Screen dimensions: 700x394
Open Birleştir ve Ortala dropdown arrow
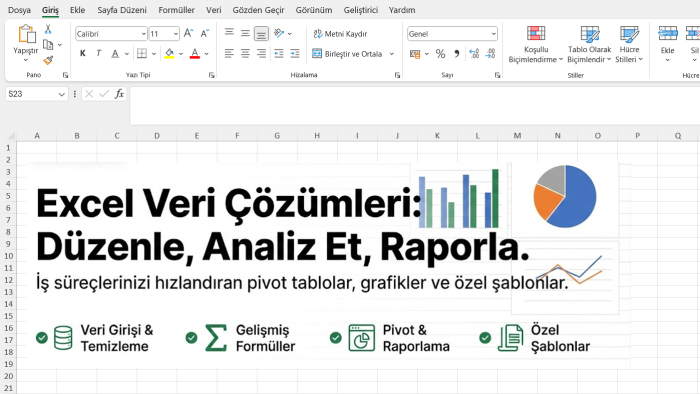point(392,54)
